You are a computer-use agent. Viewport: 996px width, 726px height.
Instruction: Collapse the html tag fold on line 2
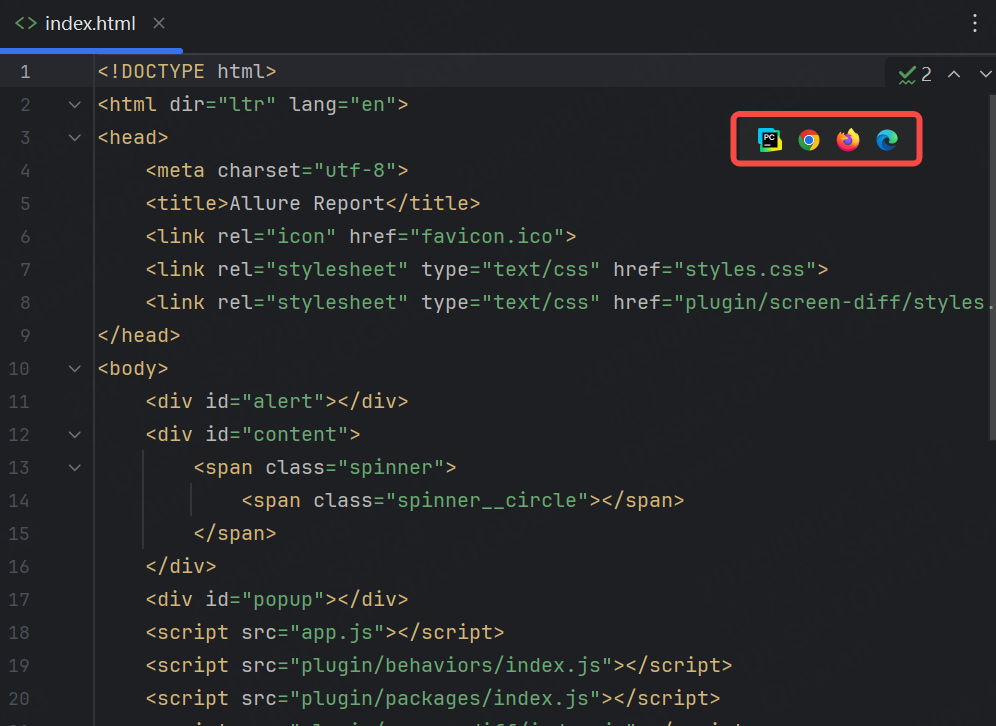[x=74, y=105]
